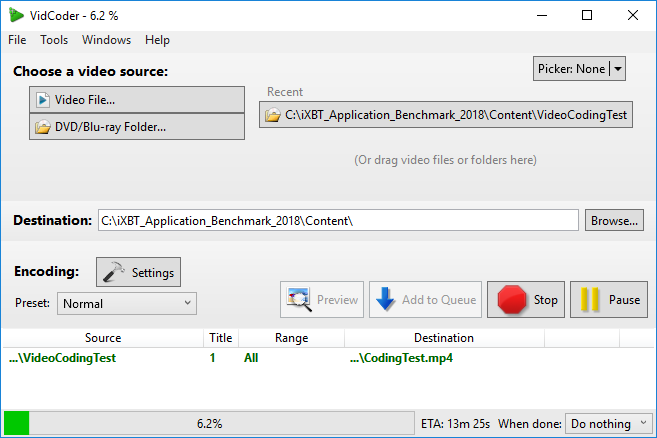
Task: Click the Recent label
Action: pos(285,92)
